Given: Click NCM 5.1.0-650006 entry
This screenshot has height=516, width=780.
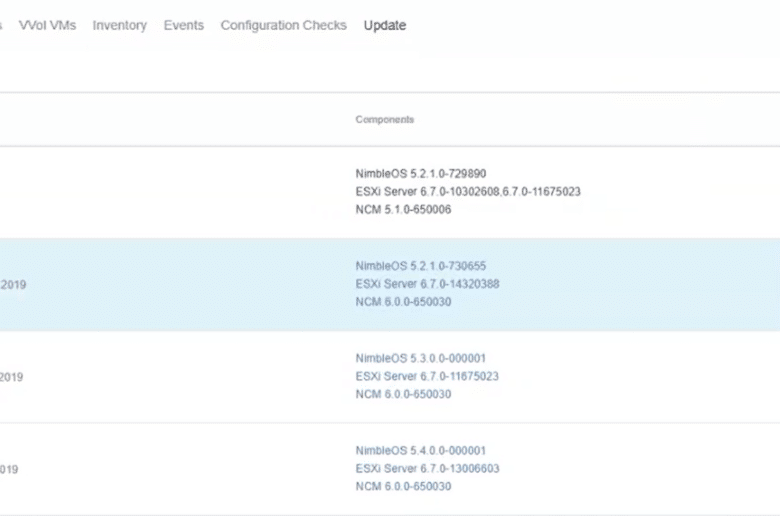Looking at the screenshot, I should 403,209.
